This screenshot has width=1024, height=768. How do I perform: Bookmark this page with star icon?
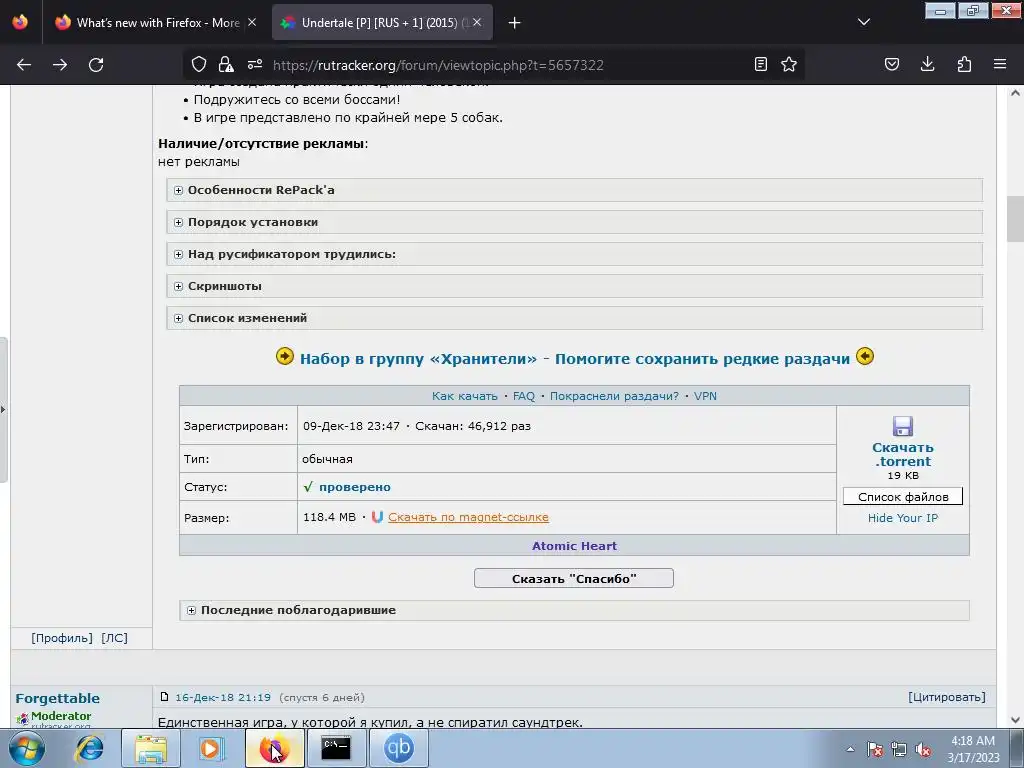[789, 64]
